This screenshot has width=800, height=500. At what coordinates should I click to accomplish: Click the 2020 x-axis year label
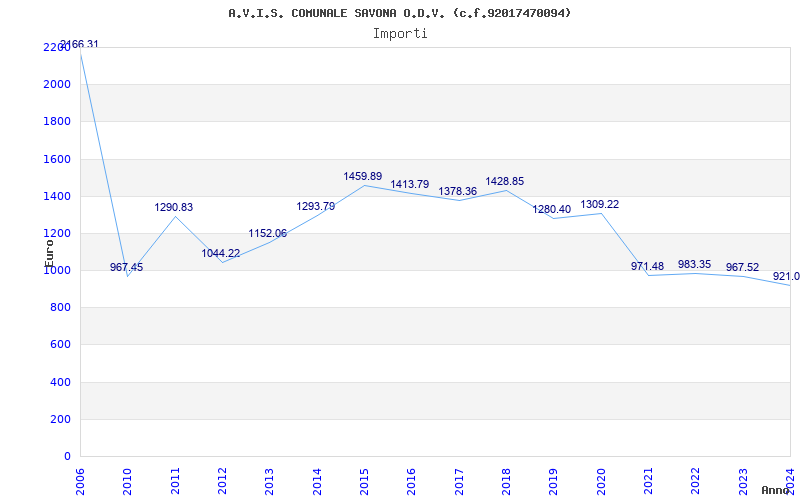click(601, 482)
